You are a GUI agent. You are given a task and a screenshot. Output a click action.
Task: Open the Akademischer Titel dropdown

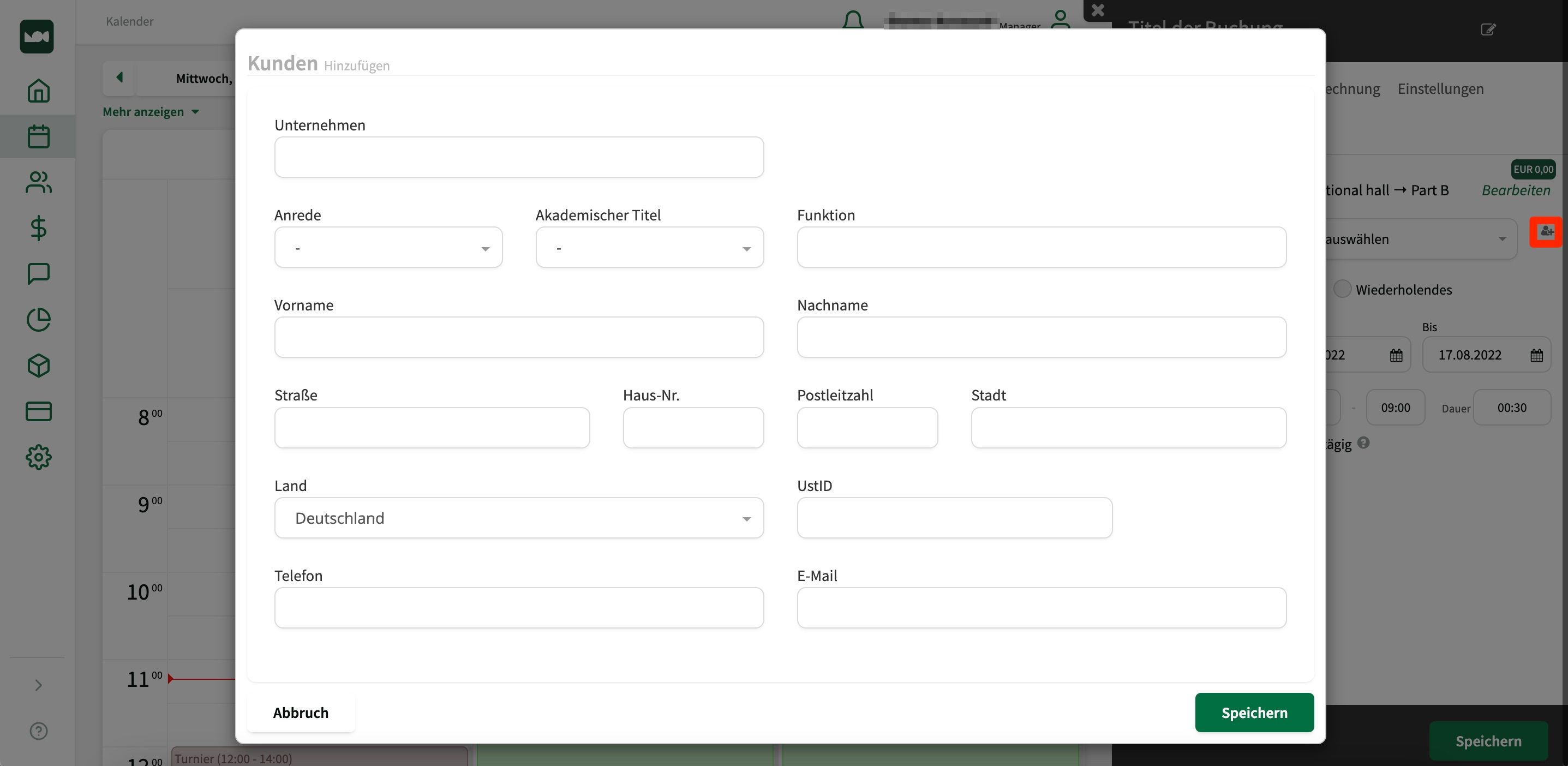[x=649, y=248]
